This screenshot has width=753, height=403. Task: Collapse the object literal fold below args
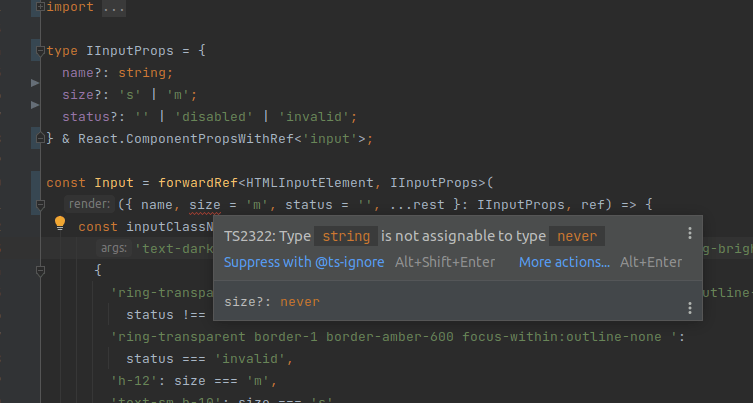[x=40, y=271]
